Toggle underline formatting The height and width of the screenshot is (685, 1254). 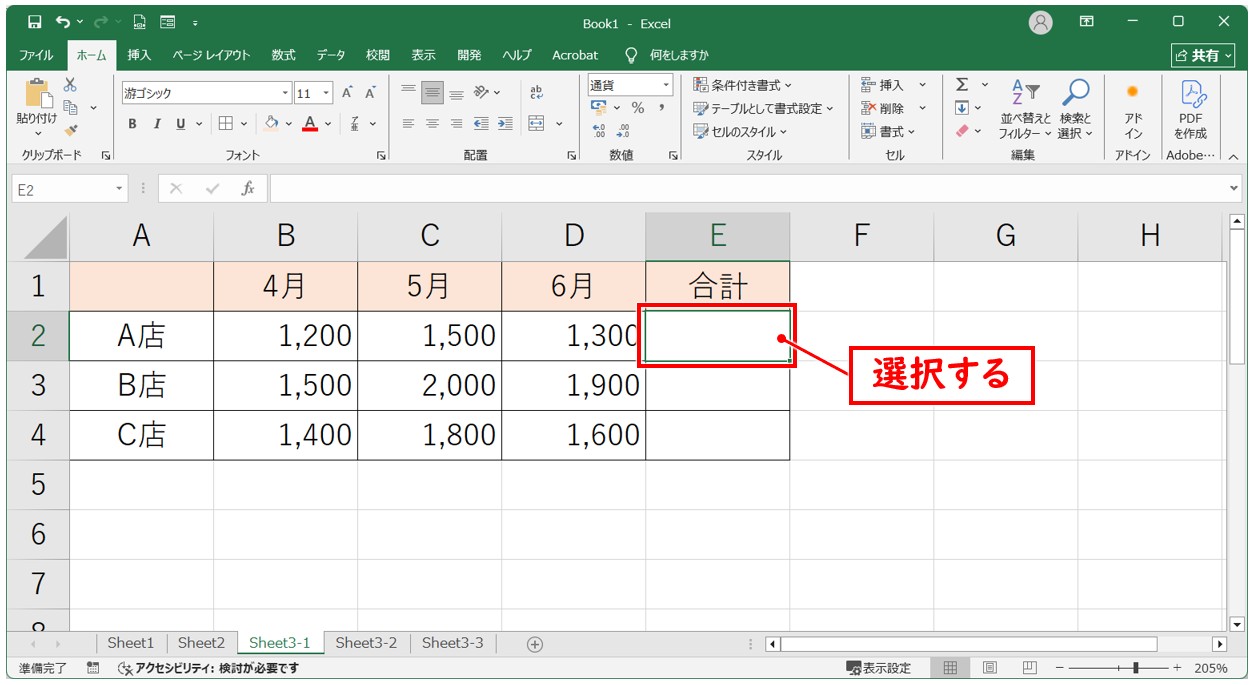pyautogui.click(x=181, y=124)
